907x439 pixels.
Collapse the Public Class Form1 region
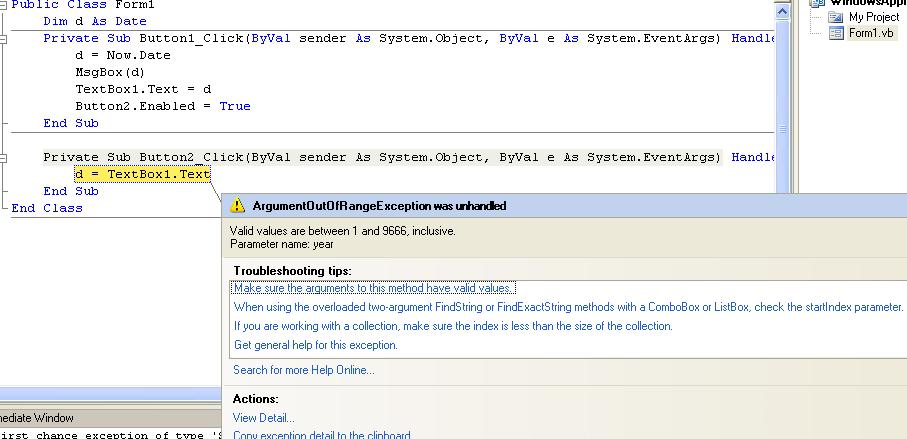click(x=4, y=5)
